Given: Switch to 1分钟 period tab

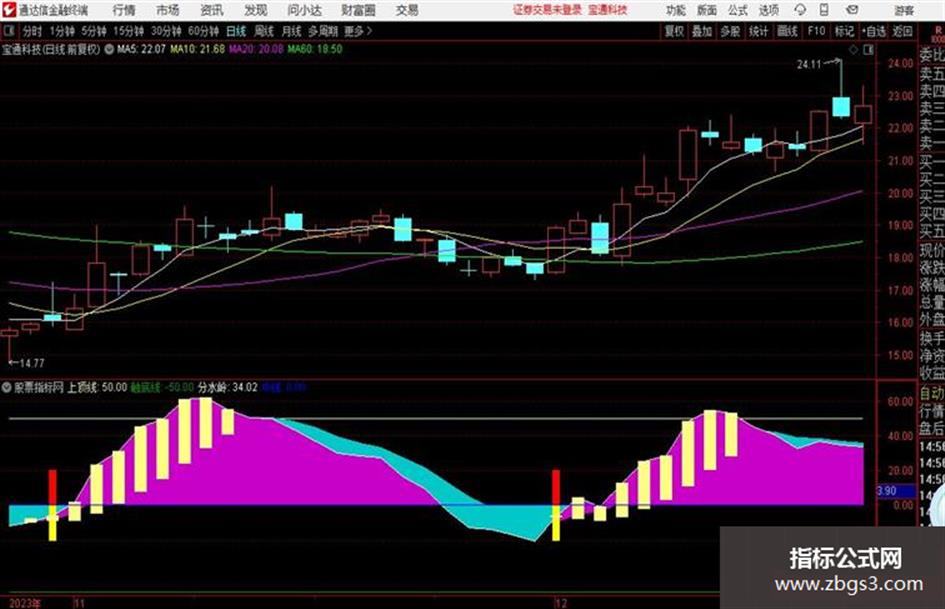Looking at the screenshot, I should tap(62, 31).
